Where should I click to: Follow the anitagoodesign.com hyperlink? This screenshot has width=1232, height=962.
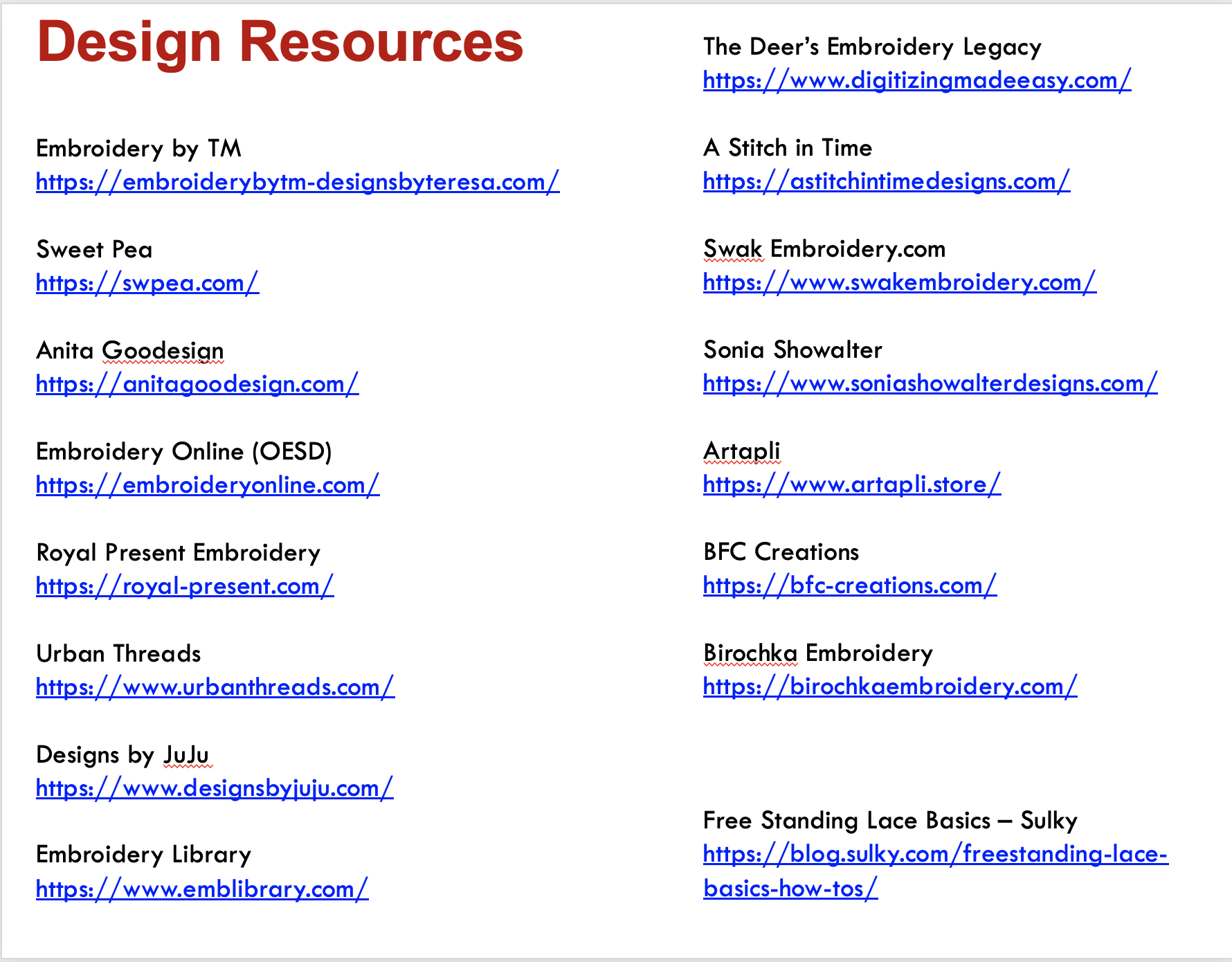197,384
